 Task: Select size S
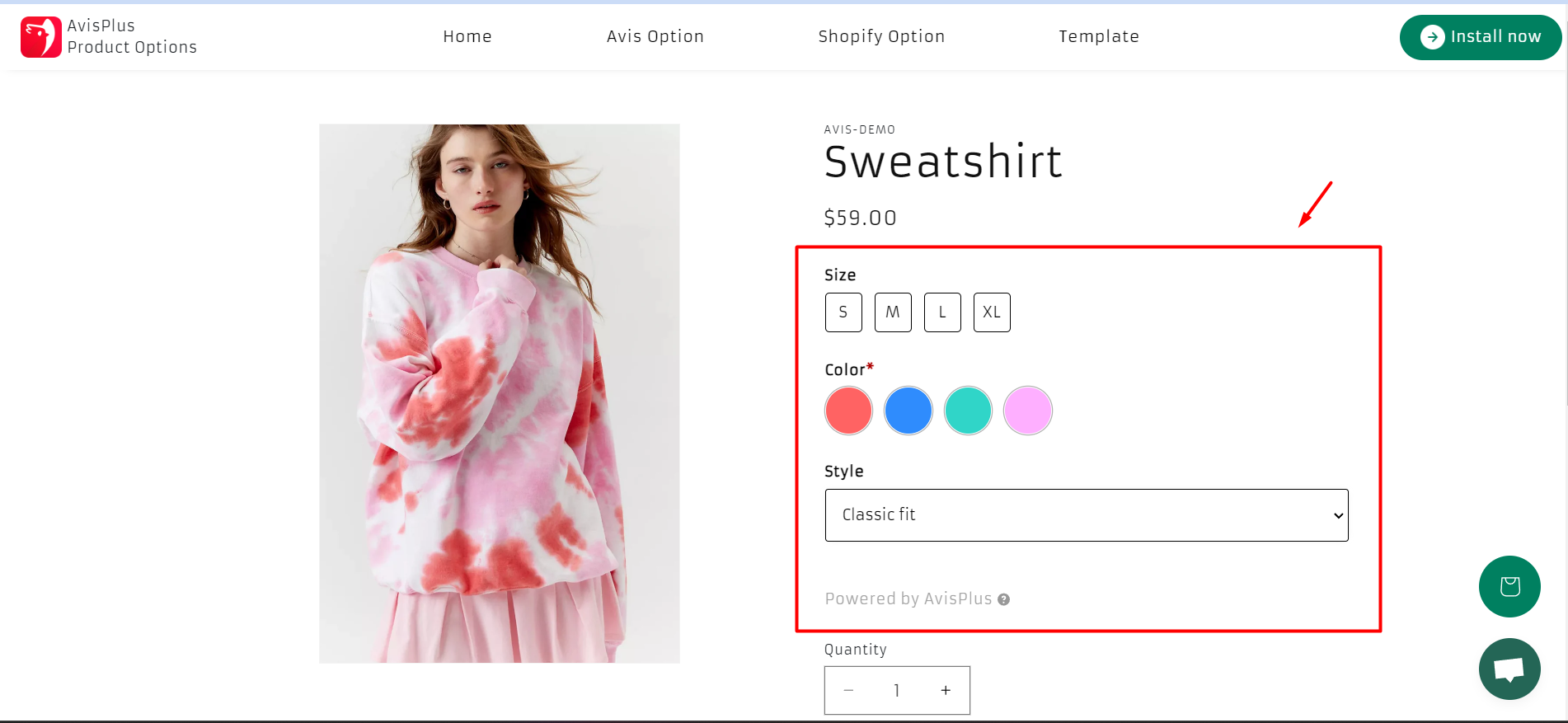[843, 312]
